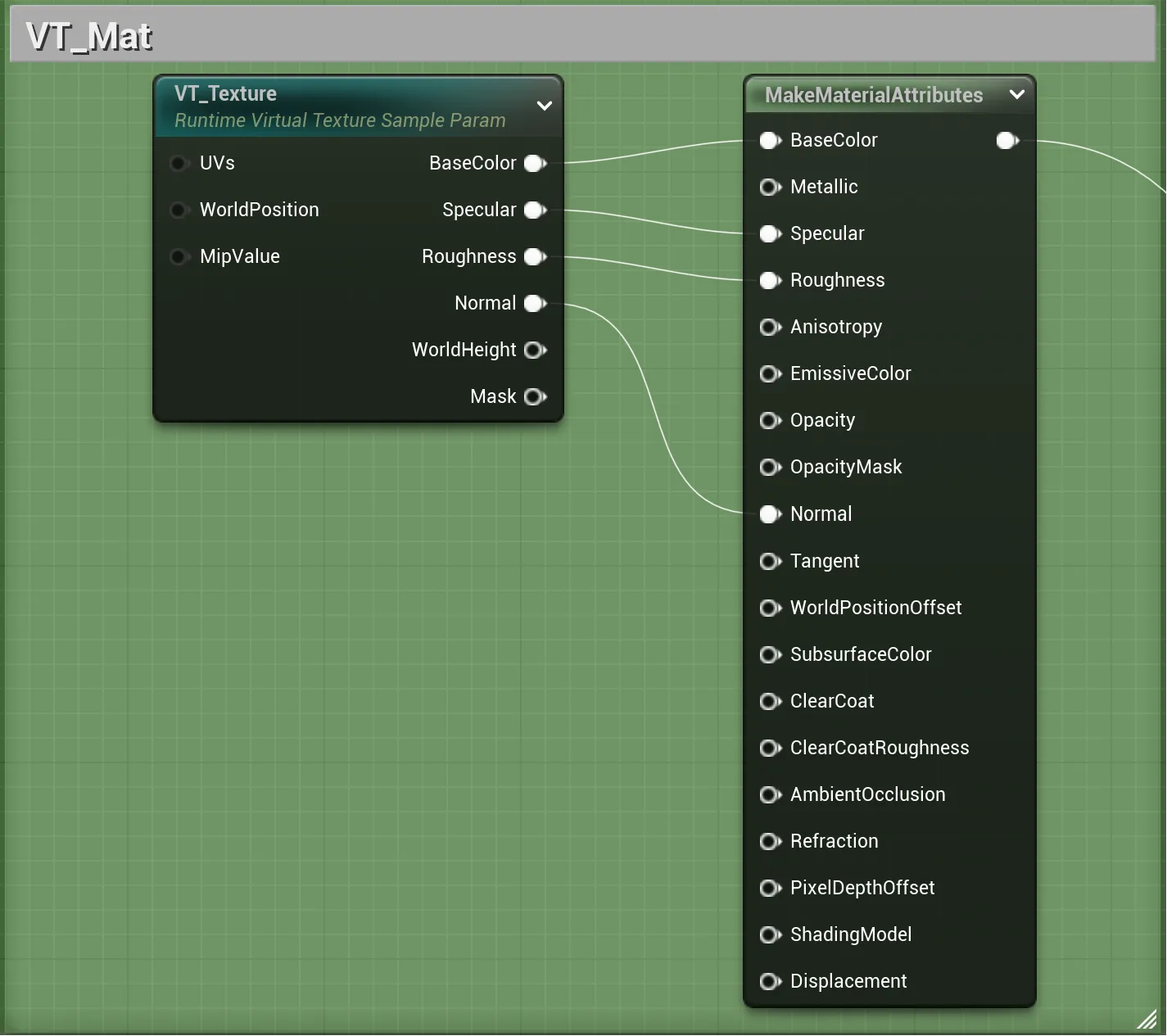Click the 'PixelDepthOffset' label
The width and height of the screenshot is (1167, 1036).
(x=862, y=887)
